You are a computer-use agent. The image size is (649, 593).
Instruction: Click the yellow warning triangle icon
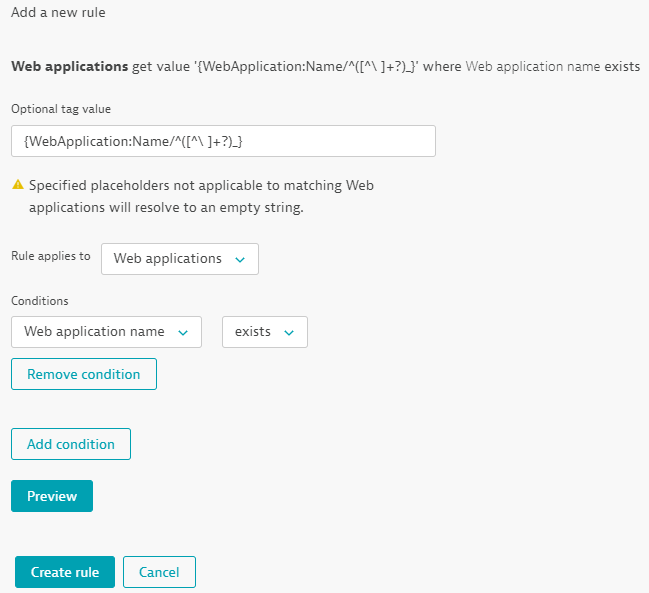click(17, 185)
